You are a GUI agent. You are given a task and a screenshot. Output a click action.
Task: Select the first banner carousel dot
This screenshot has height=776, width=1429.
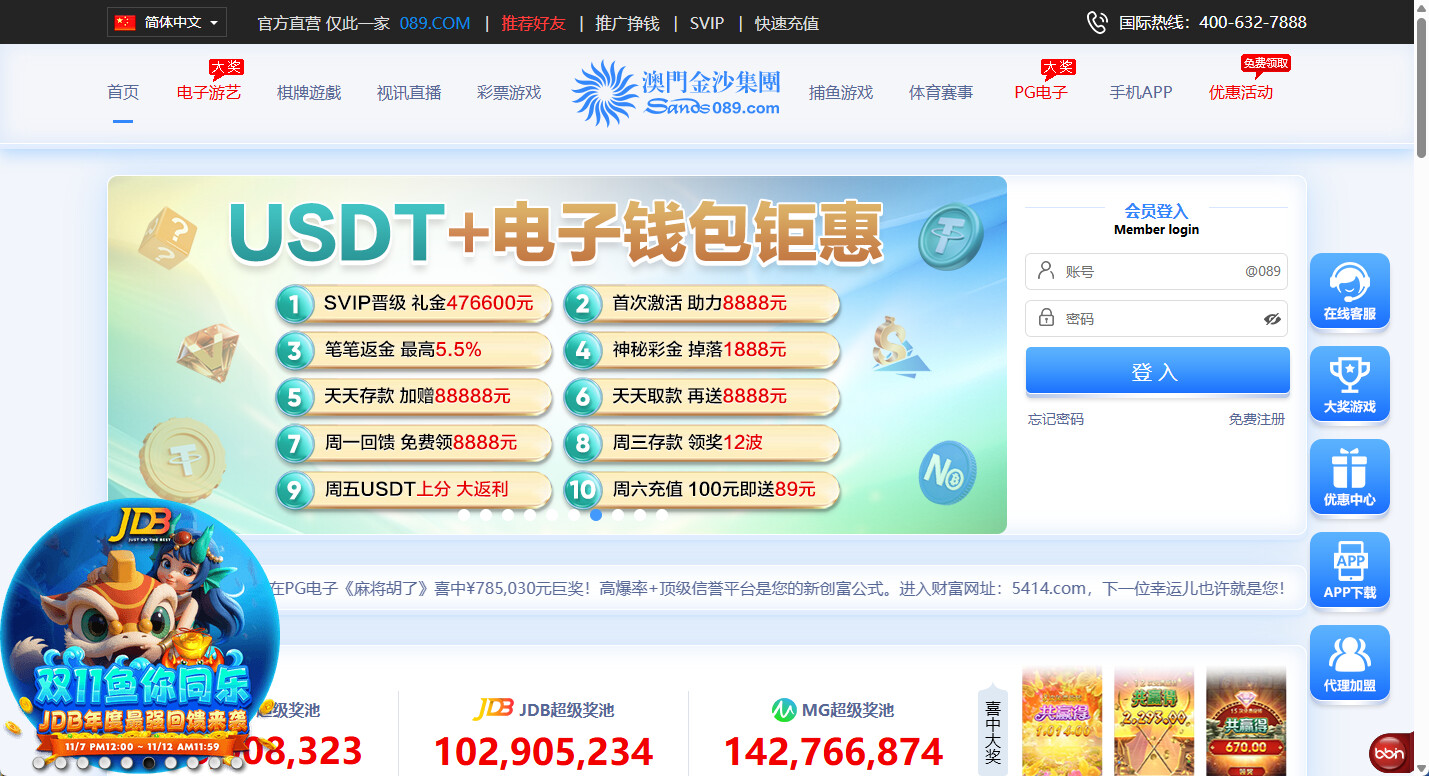tap(464, 515)
